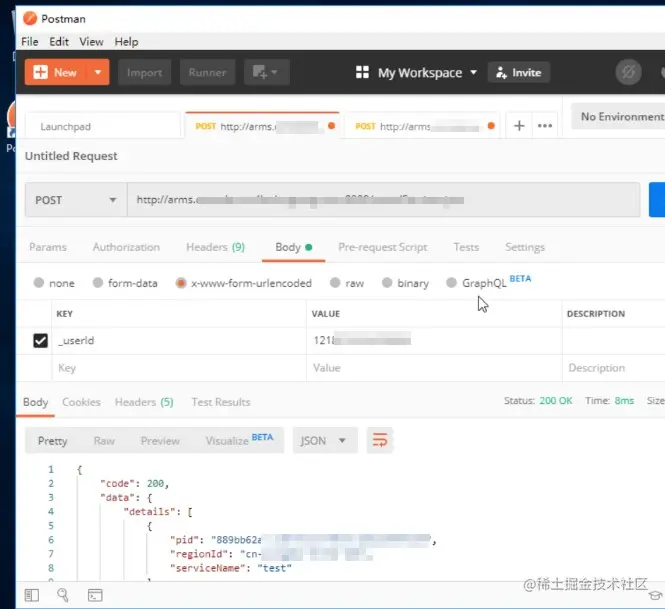The width and height of the screenshot is (665, 609).
Task: Click unsaved dot on second POST tab
Action: click(491, 126)
